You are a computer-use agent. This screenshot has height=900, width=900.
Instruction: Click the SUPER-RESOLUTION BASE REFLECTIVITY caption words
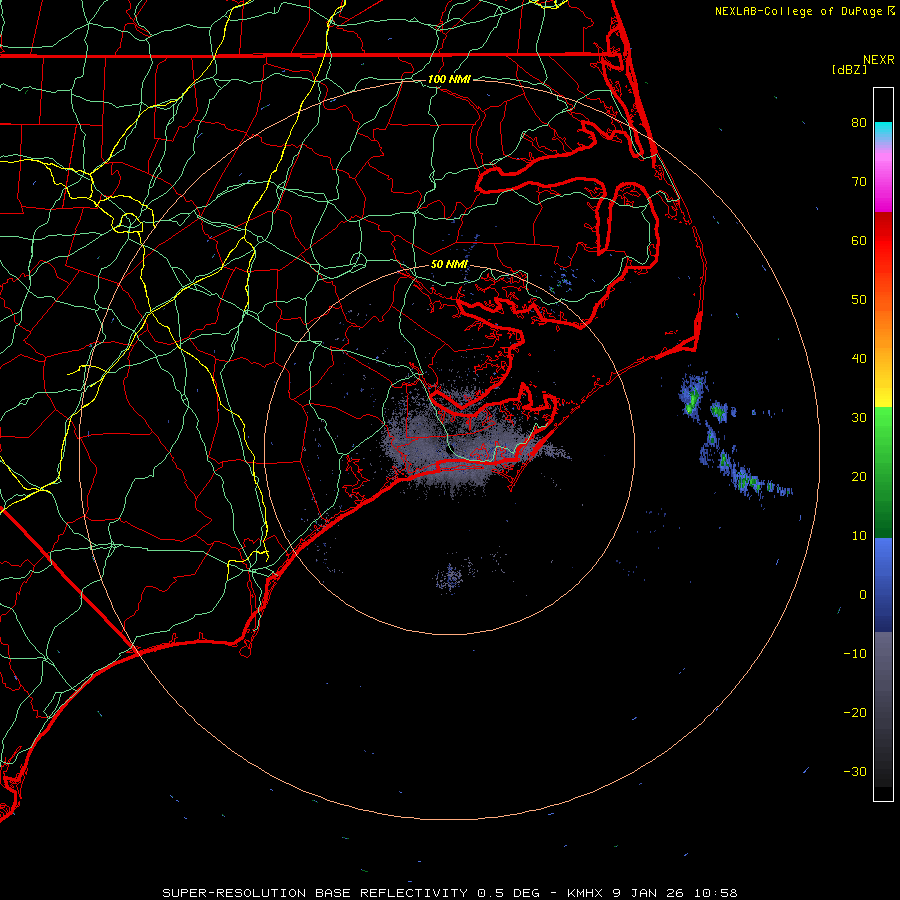point(315,893)
